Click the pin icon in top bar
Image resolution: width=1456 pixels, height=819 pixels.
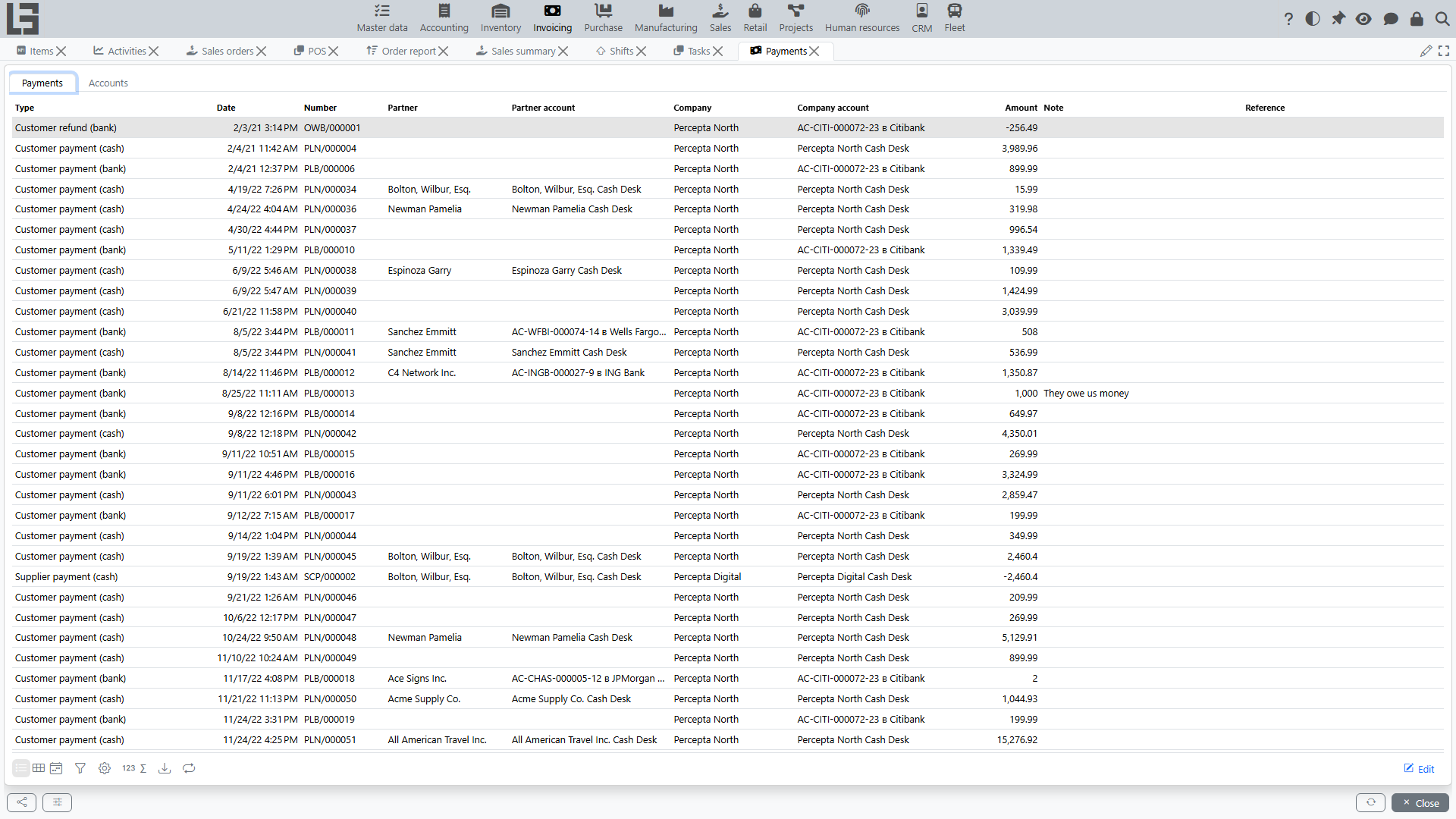pos(1338,19)
